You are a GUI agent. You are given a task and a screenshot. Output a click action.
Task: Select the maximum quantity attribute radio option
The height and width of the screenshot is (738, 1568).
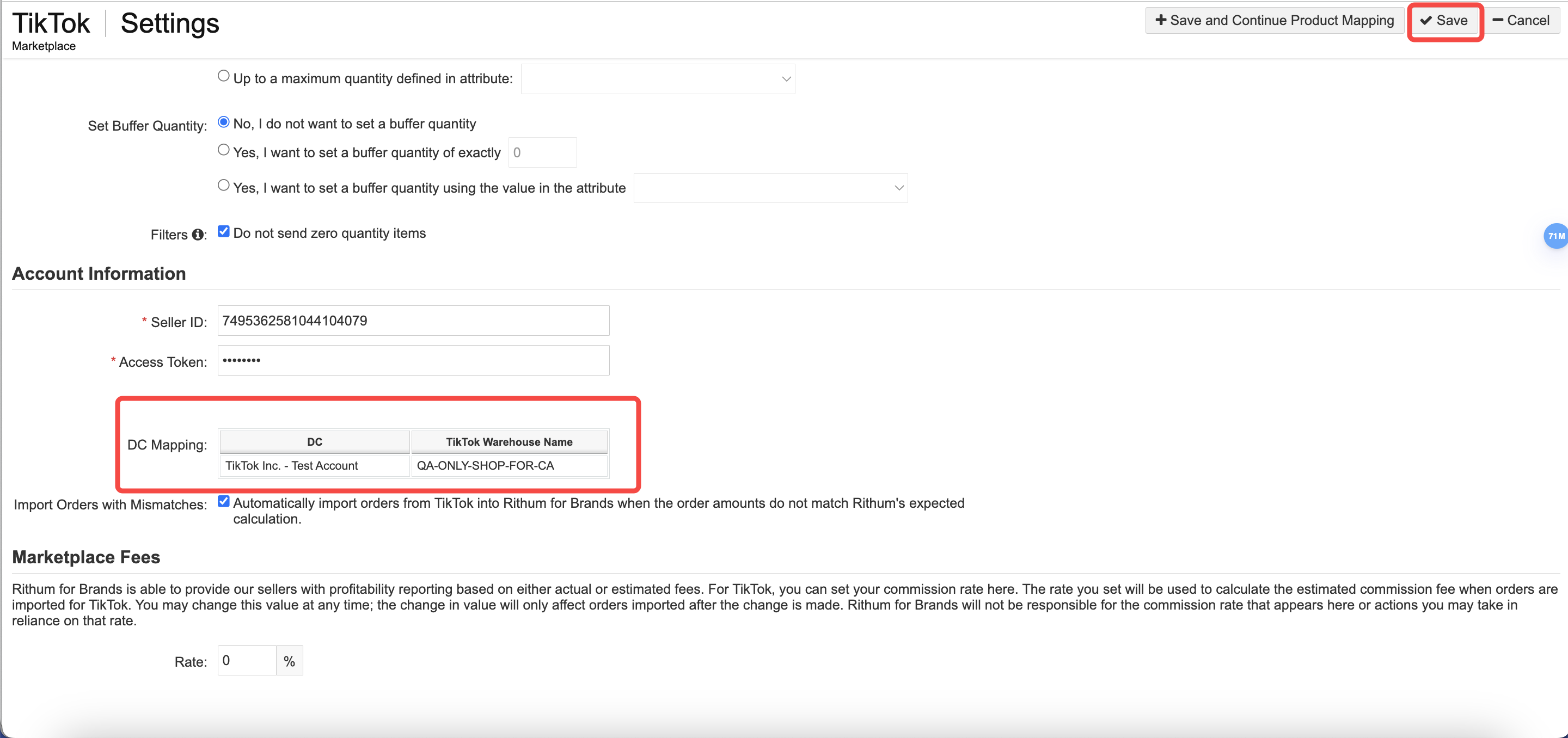click(x=223, y=76)
